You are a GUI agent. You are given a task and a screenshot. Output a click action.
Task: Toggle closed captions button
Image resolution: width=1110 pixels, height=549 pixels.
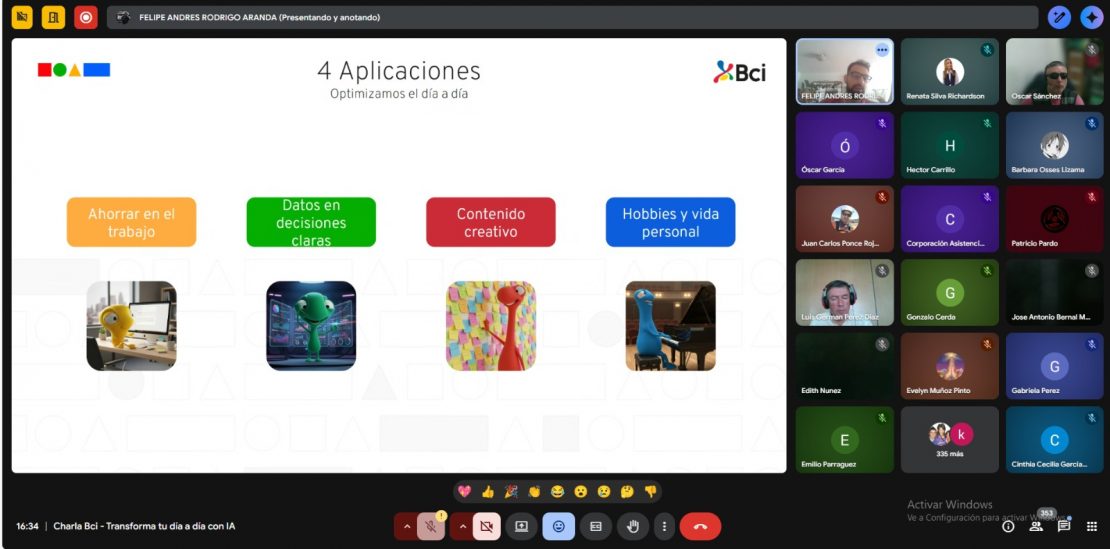pyautogui.click(x=595, y=526)
